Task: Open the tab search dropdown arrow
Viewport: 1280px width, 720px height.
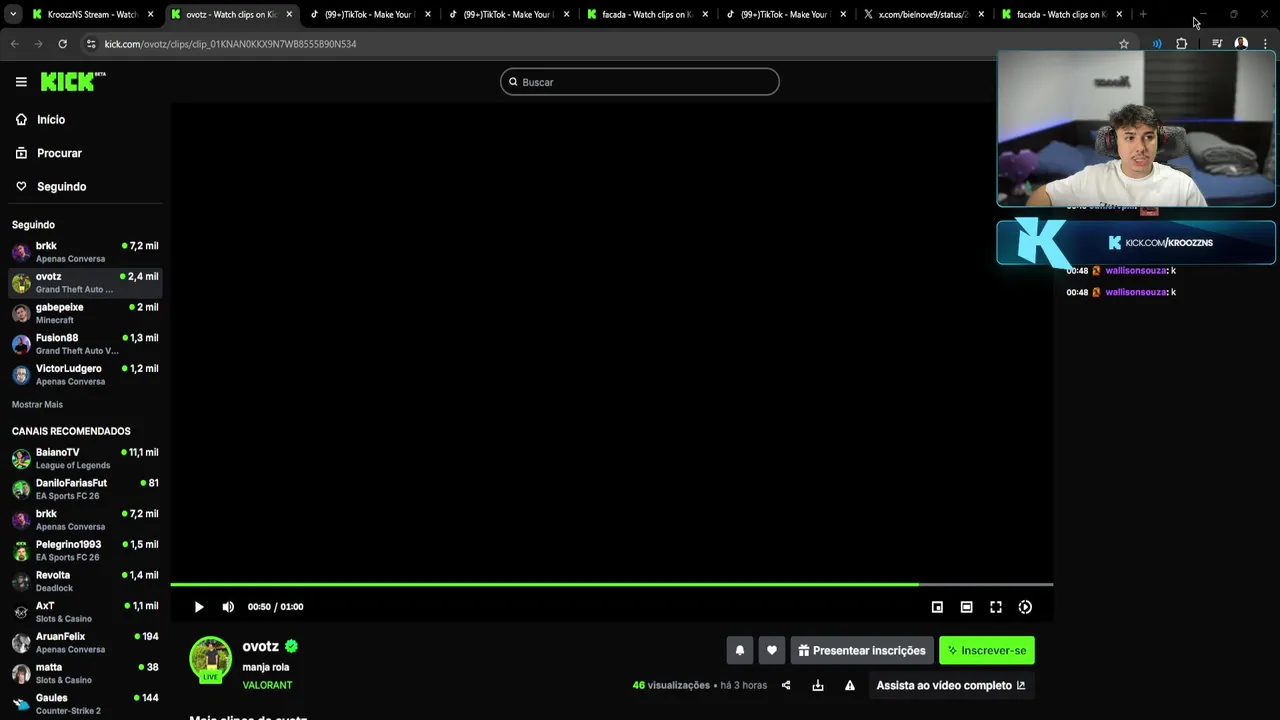Action: (x=12, y=14)
